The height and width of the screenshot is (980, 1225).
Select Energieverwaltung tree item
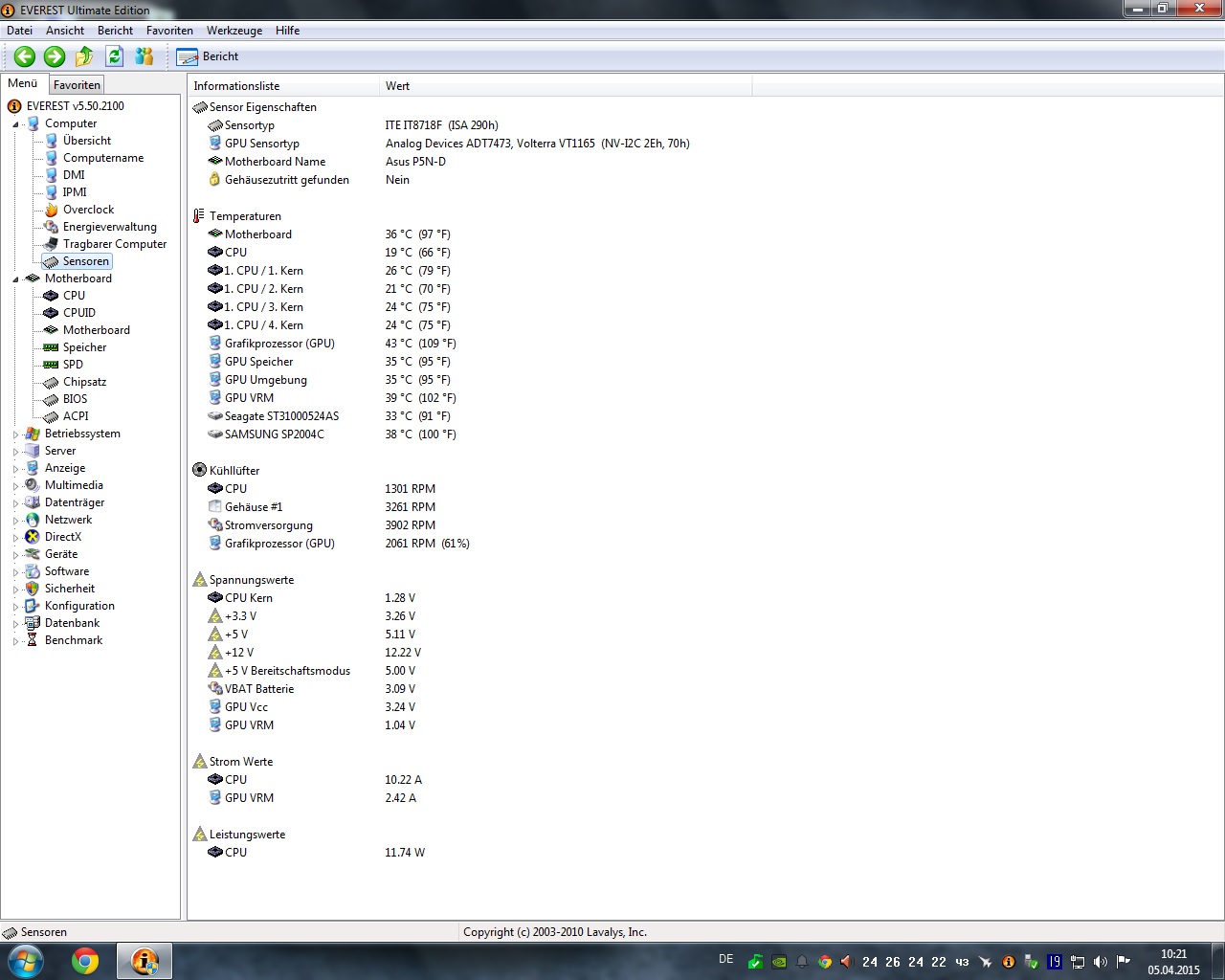[109, 227]
